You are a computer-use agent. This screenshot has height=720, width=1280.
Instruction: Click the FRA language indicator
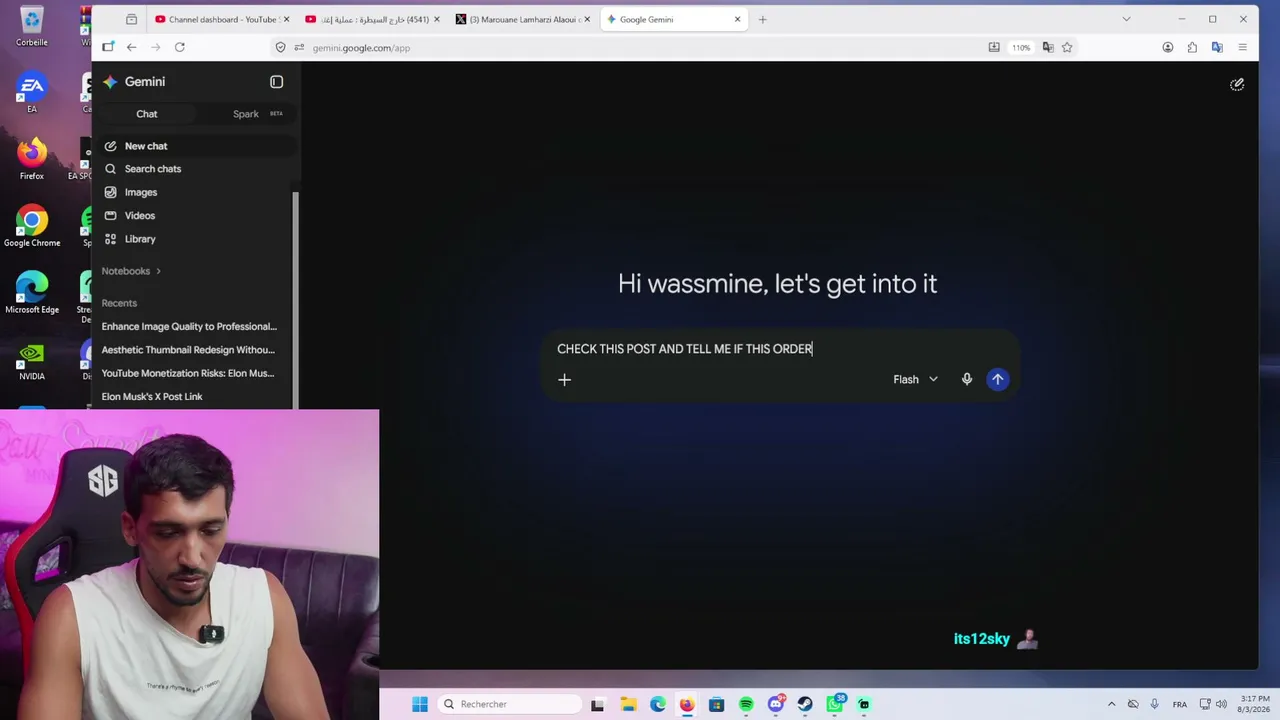coord(1180,704)
